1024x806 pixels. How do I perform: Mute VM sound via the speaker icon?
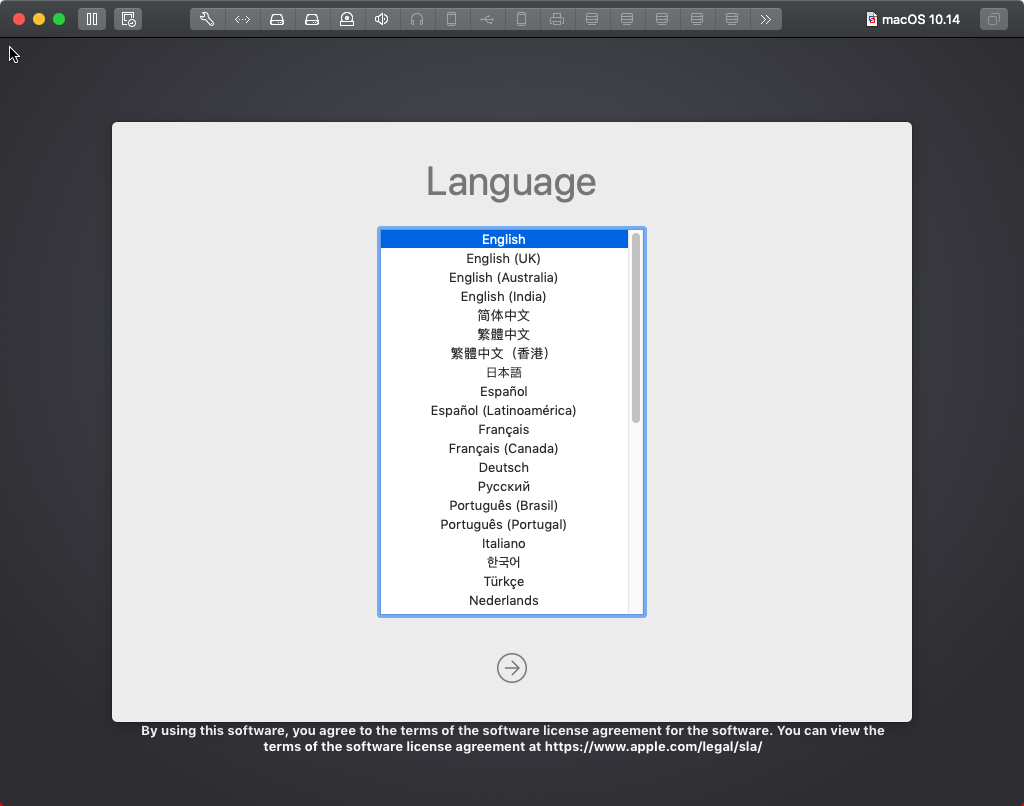click(382, 19)
